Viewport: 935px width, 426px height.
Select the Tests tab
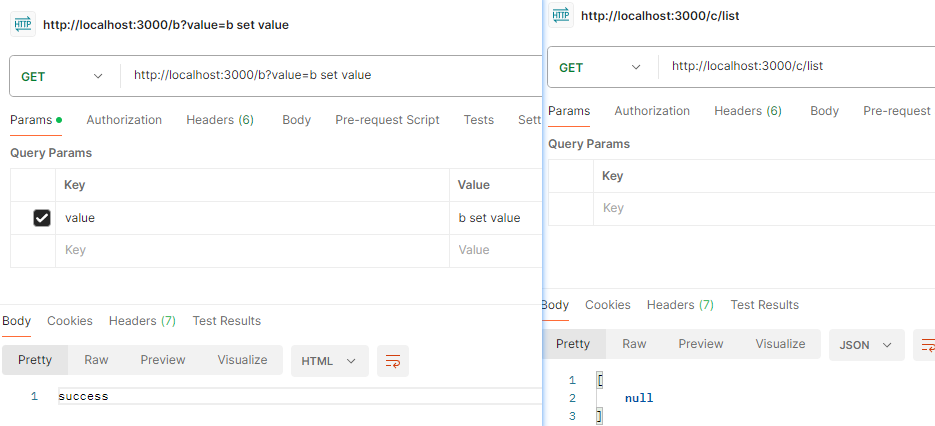coord(479,120)
